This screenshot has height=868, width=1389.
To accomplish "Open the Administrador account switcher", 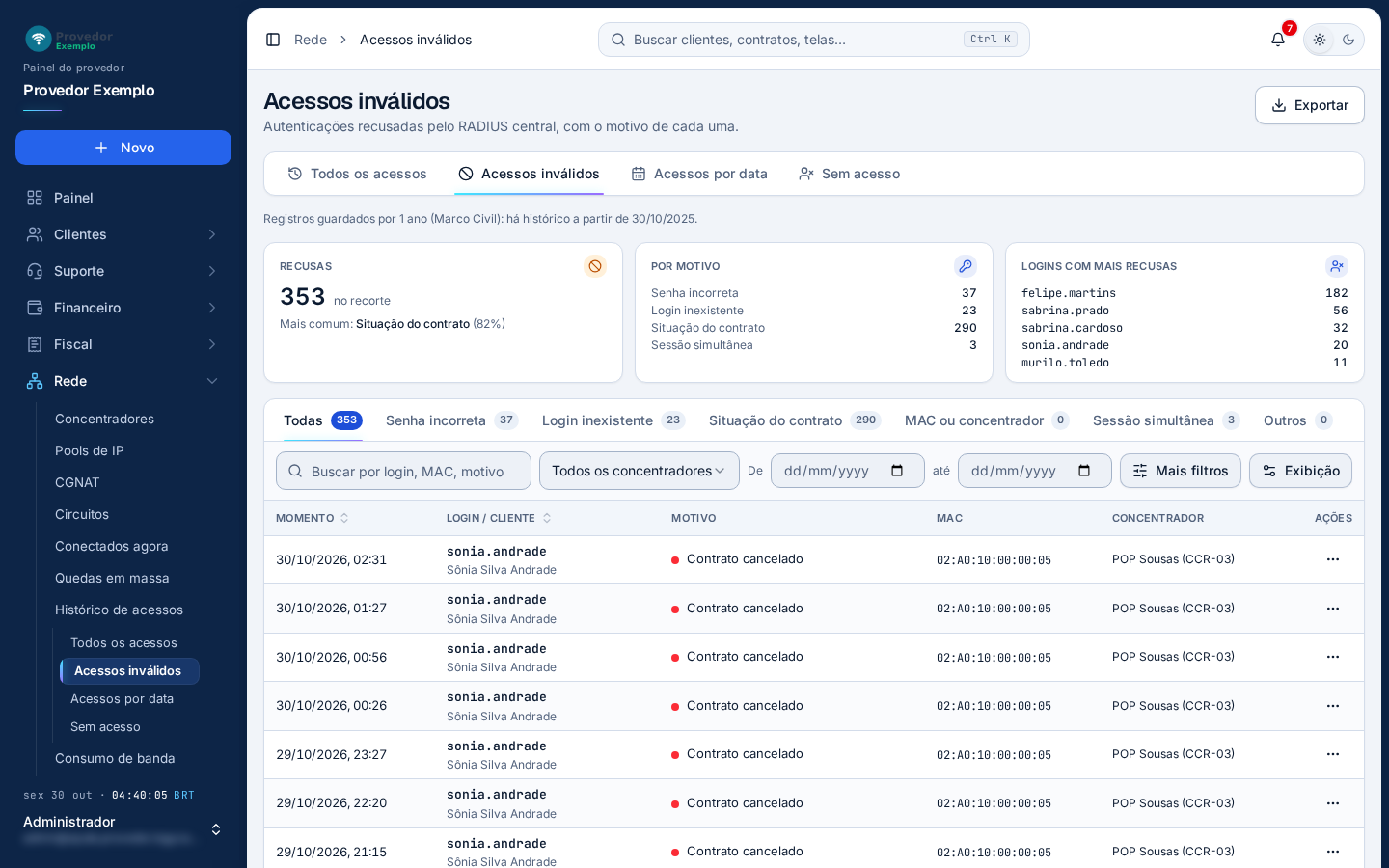I will [123, 829].
